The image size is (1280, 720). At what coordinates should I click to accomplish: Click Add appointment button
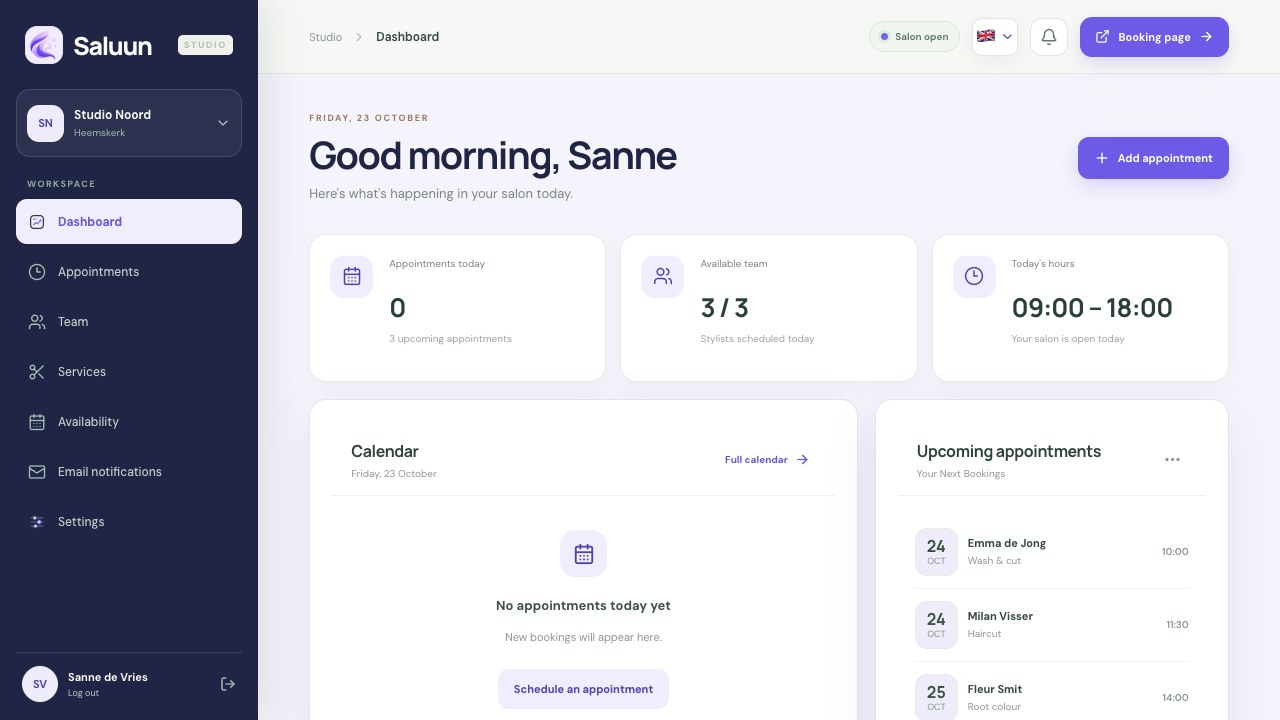click(1153, 158)
